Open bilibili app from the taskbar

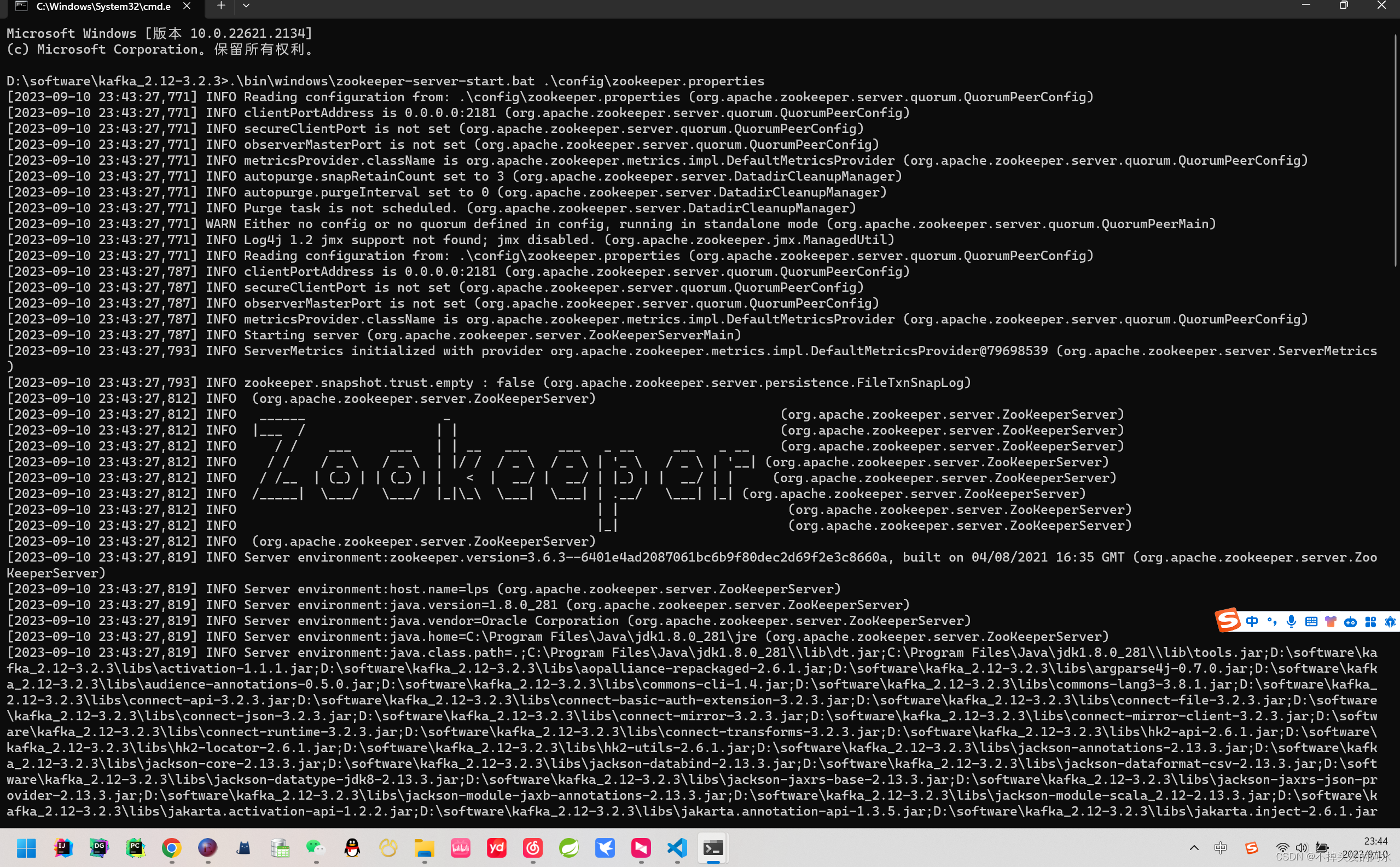click(460, 847)
